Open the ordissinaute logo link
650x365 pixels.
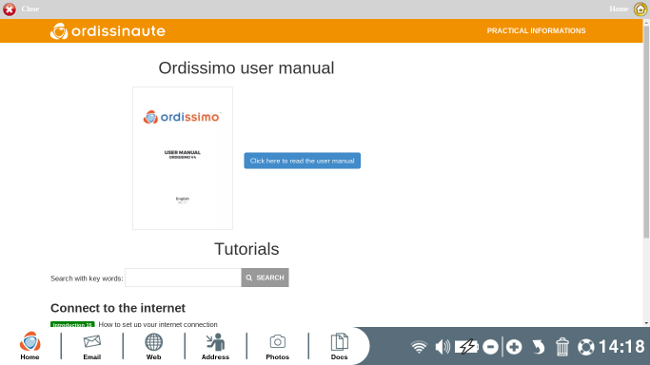click(108, 31)
